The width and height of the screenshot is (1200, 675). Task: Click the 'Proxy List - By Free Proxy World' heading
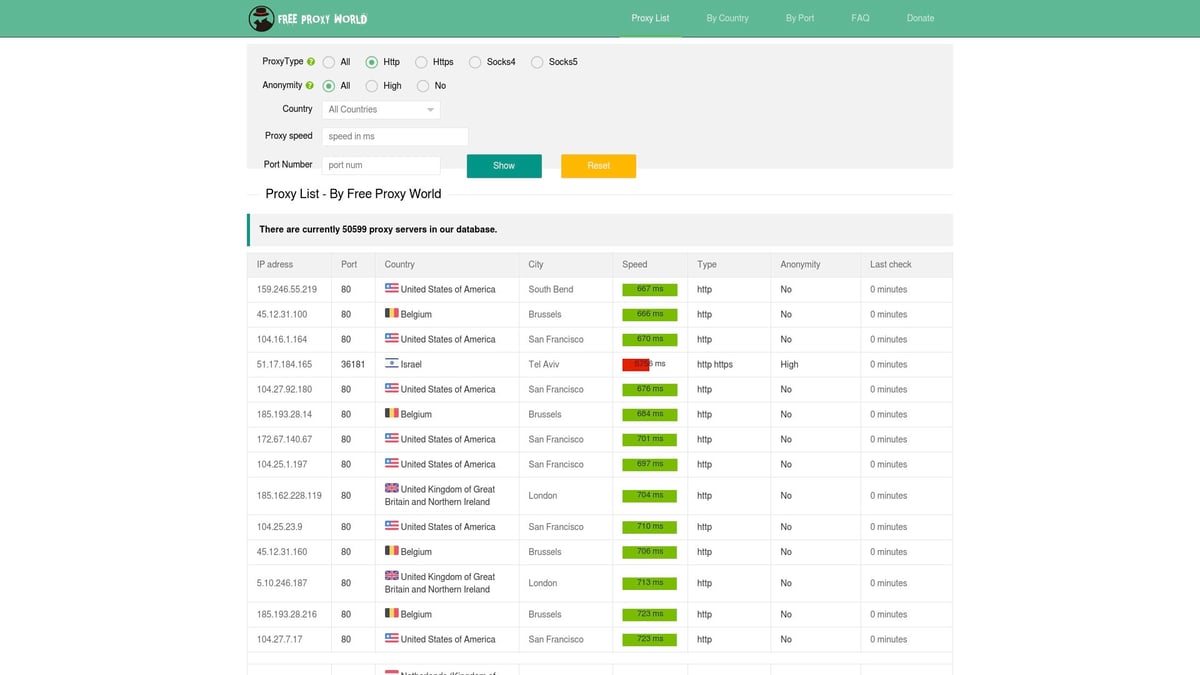tap(353, 193)
